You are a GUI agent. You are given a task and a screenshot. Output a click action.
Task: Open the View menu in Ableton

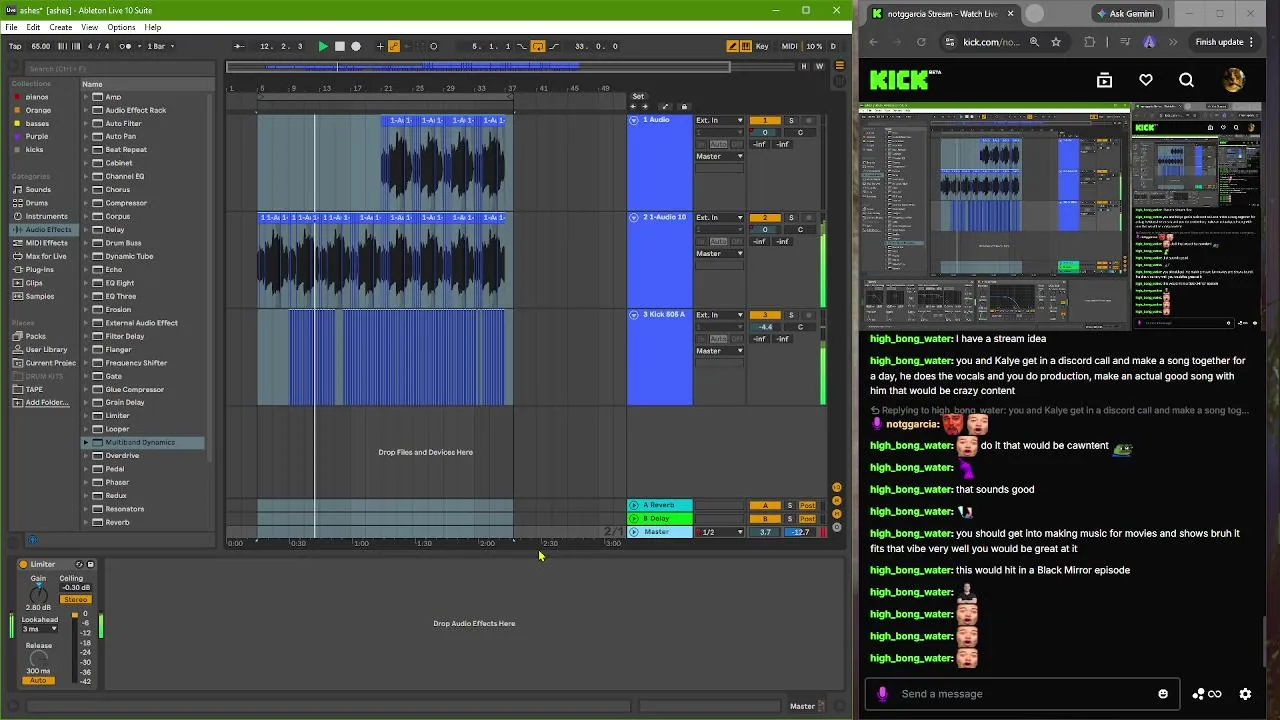coord(89,27)
